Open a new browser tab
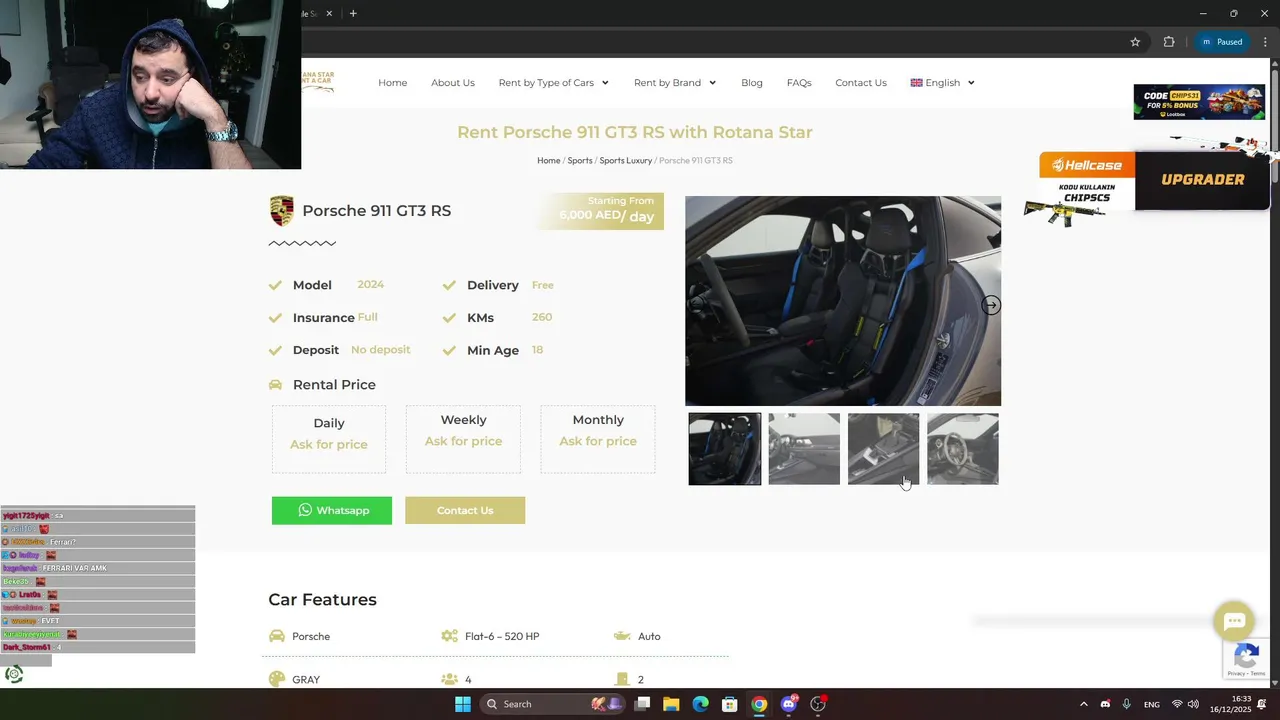 coord(353,13)
